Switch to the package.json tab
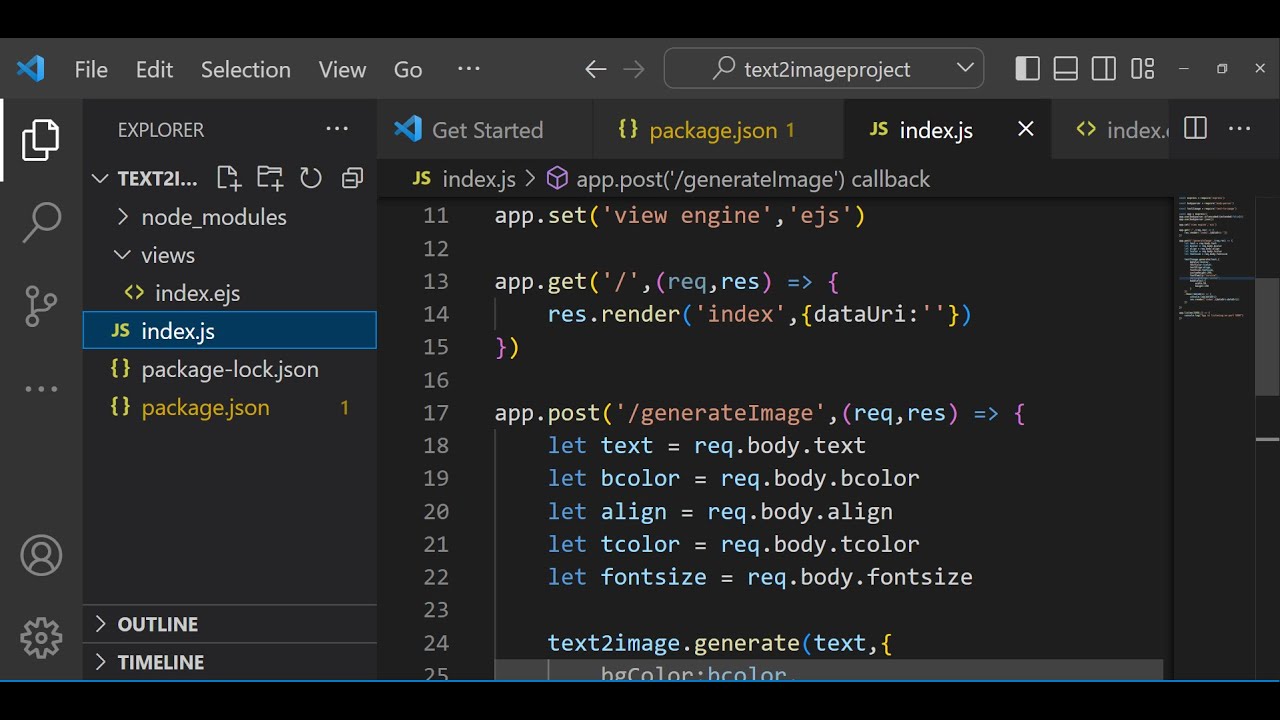Screen dimensions: 1280x720 pos(712,130)
